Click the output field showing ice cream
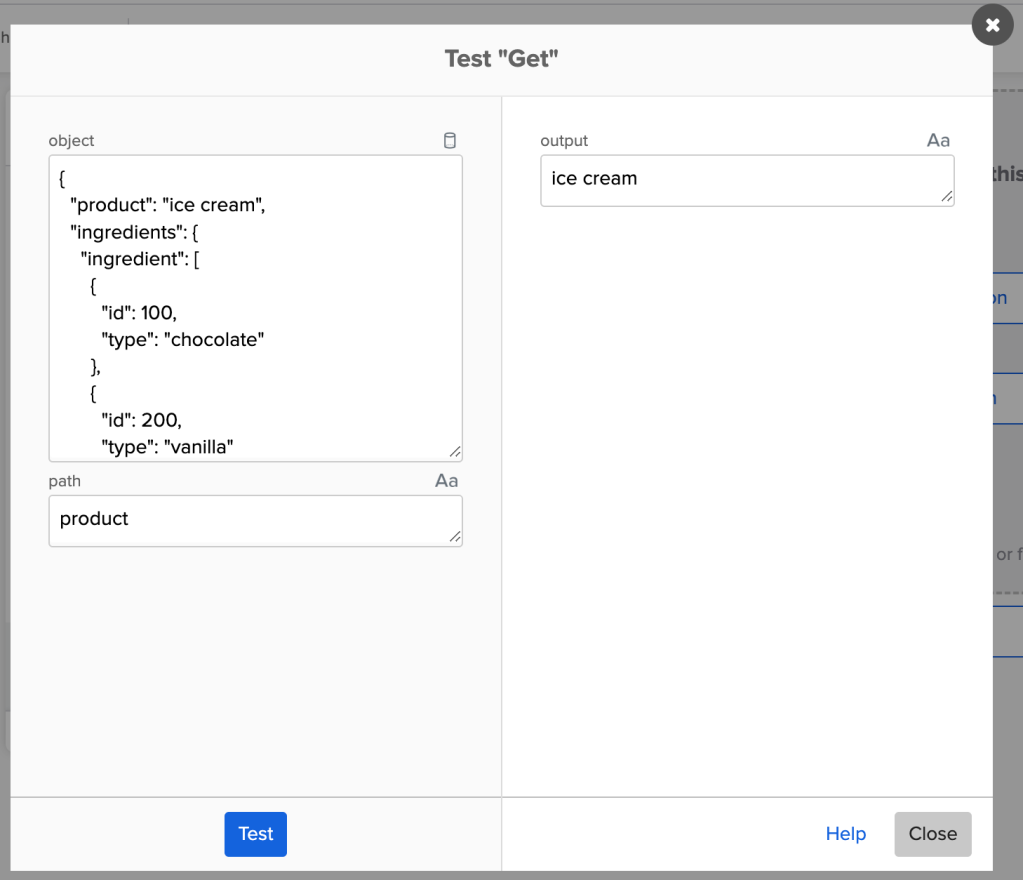The height and width of the screenshot is (880, 1023). (747, 179)
